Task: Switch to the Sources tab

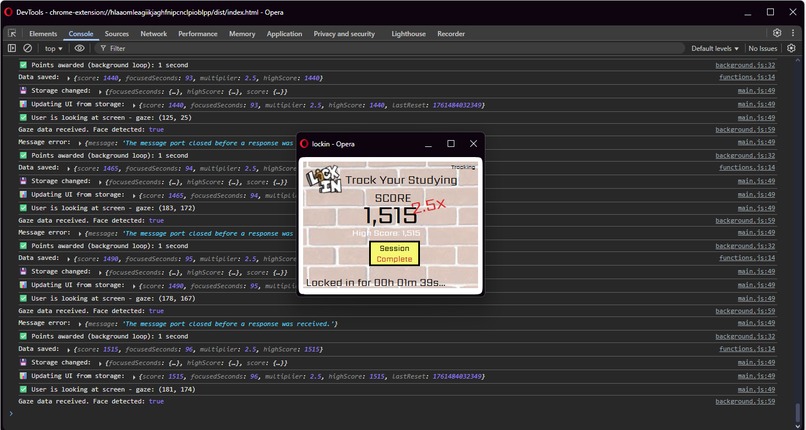Action: (117, 33)
